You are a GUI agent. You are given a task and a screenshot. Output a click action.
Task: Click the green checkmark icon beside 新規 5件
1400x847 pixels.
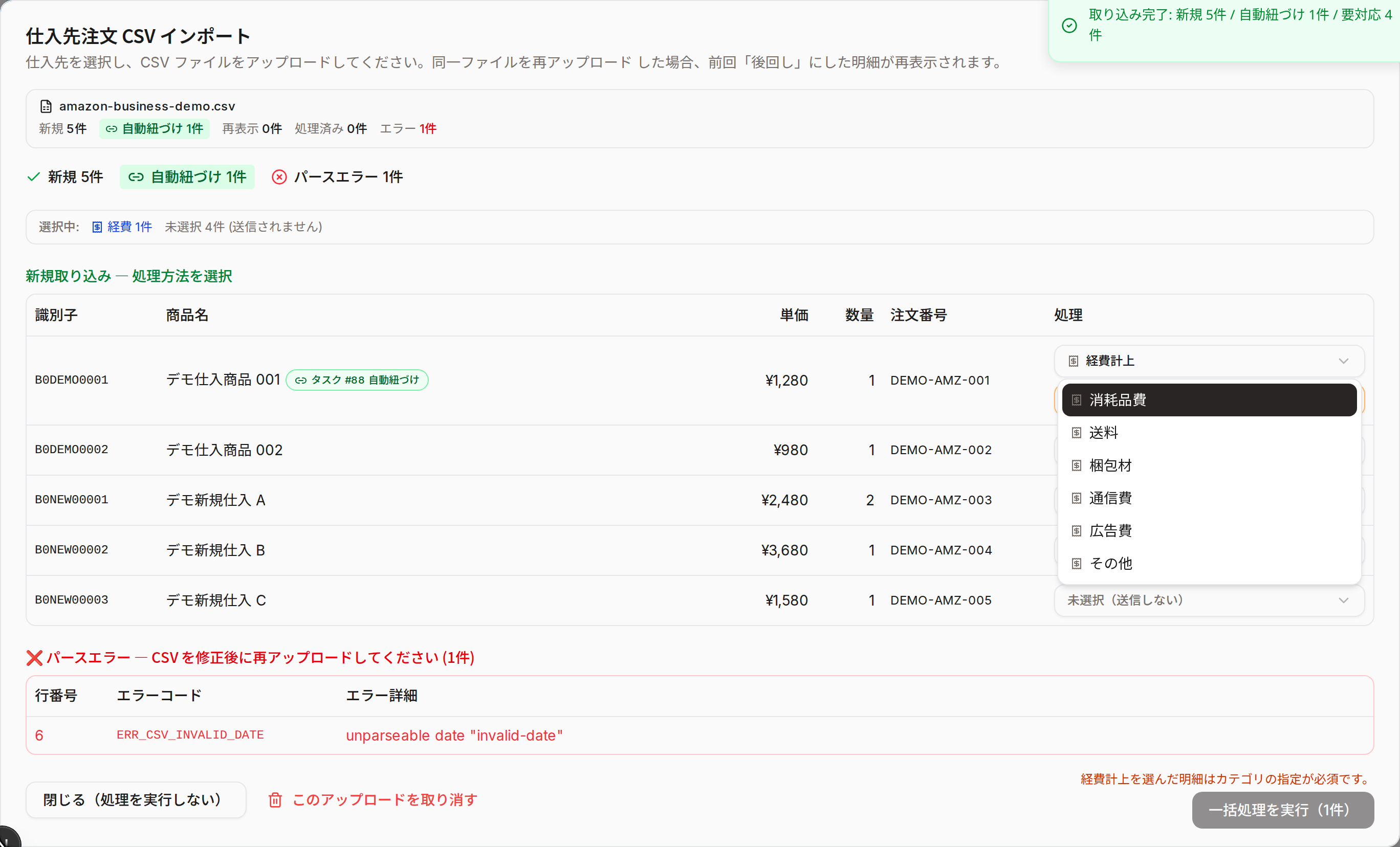pos(34,176)
